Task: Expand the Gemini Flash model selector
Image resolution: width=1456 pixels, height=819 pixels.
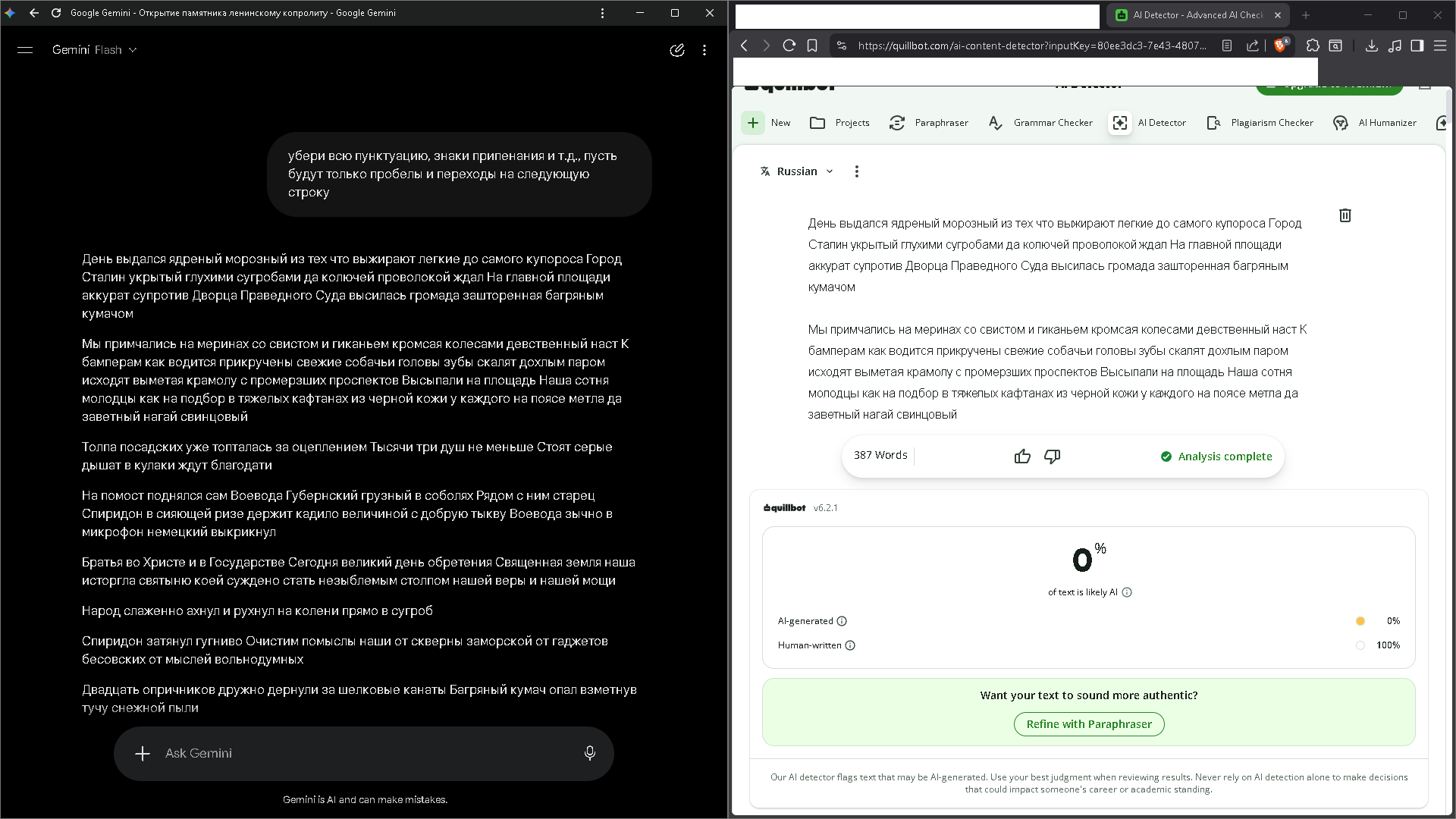Action: tap(95, 50)
